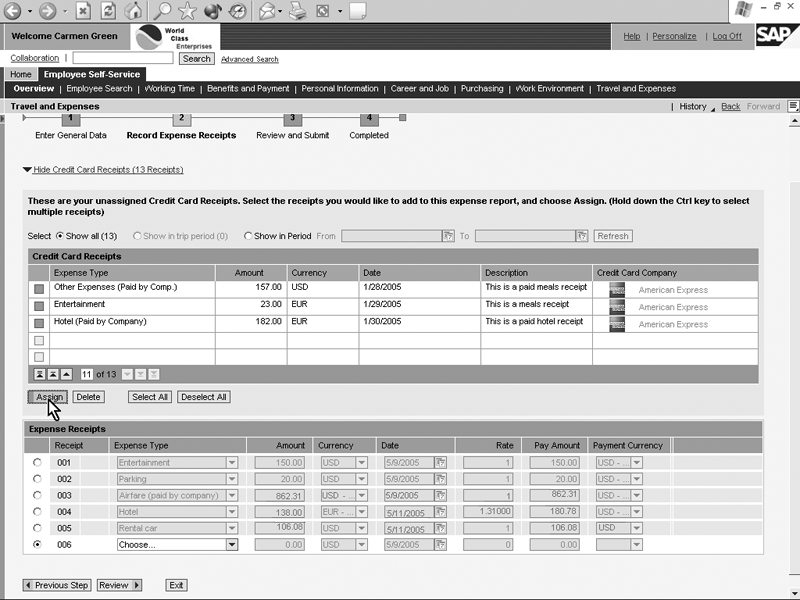The image size is (800, 600).
Task: Open Expense Type dropdown for receipt 001 Entertainment
Action: point(232,463)
